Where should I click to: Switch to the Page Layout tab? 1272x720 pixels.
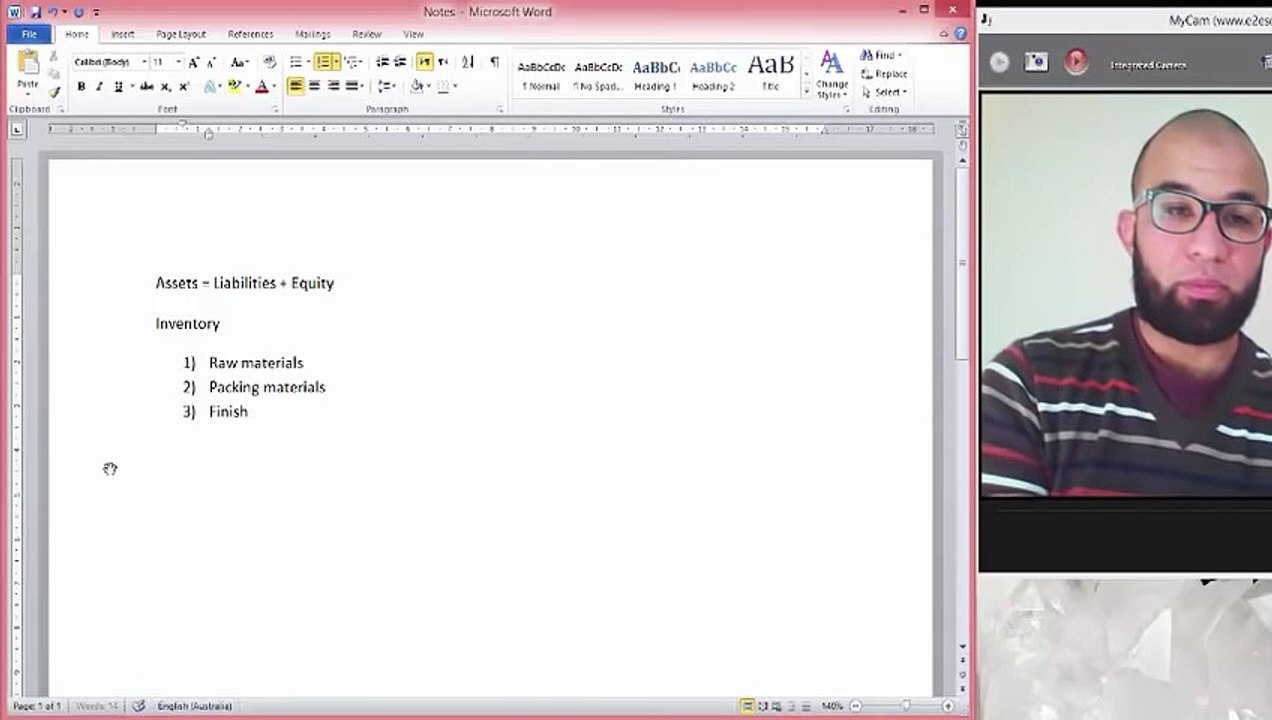tap(181, 34)
